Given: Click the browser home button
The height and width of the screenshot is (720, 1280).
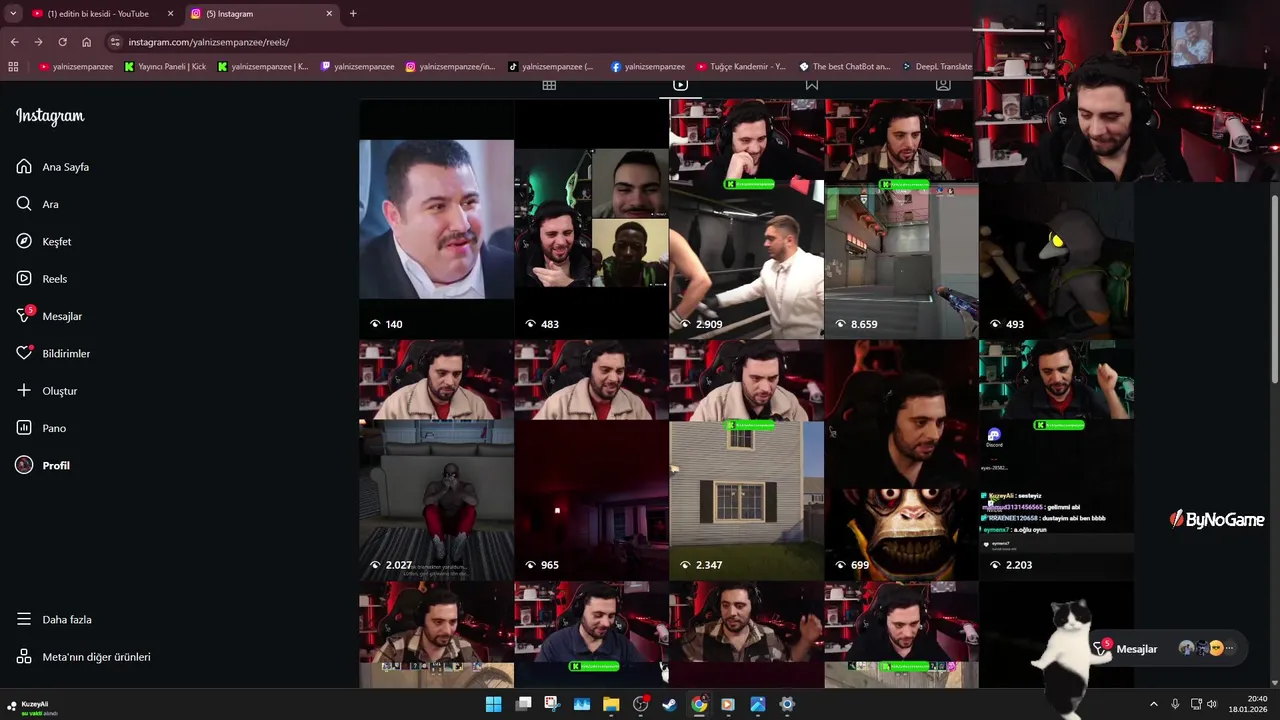Looking at the screenshot, I should tap(86, 42).
